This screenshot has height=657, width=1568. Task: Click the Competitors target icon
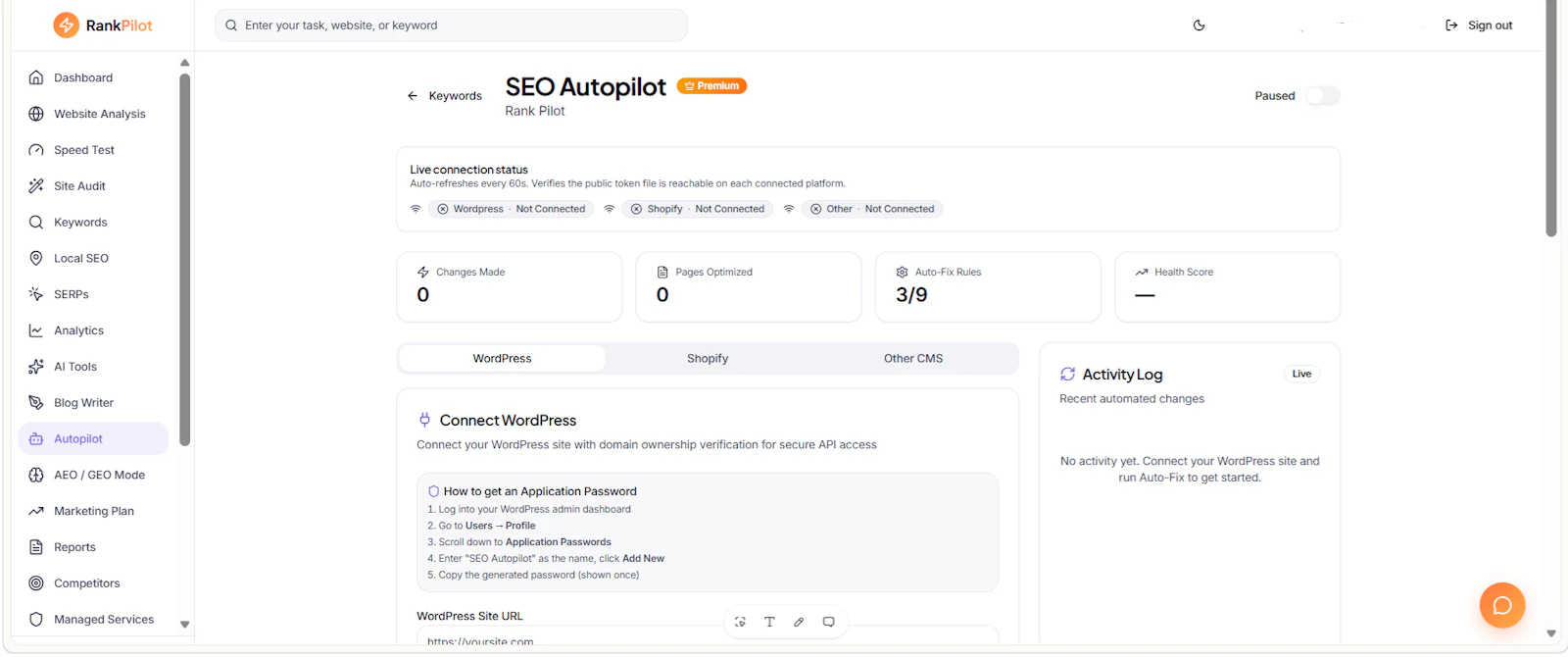pos(36,583)
